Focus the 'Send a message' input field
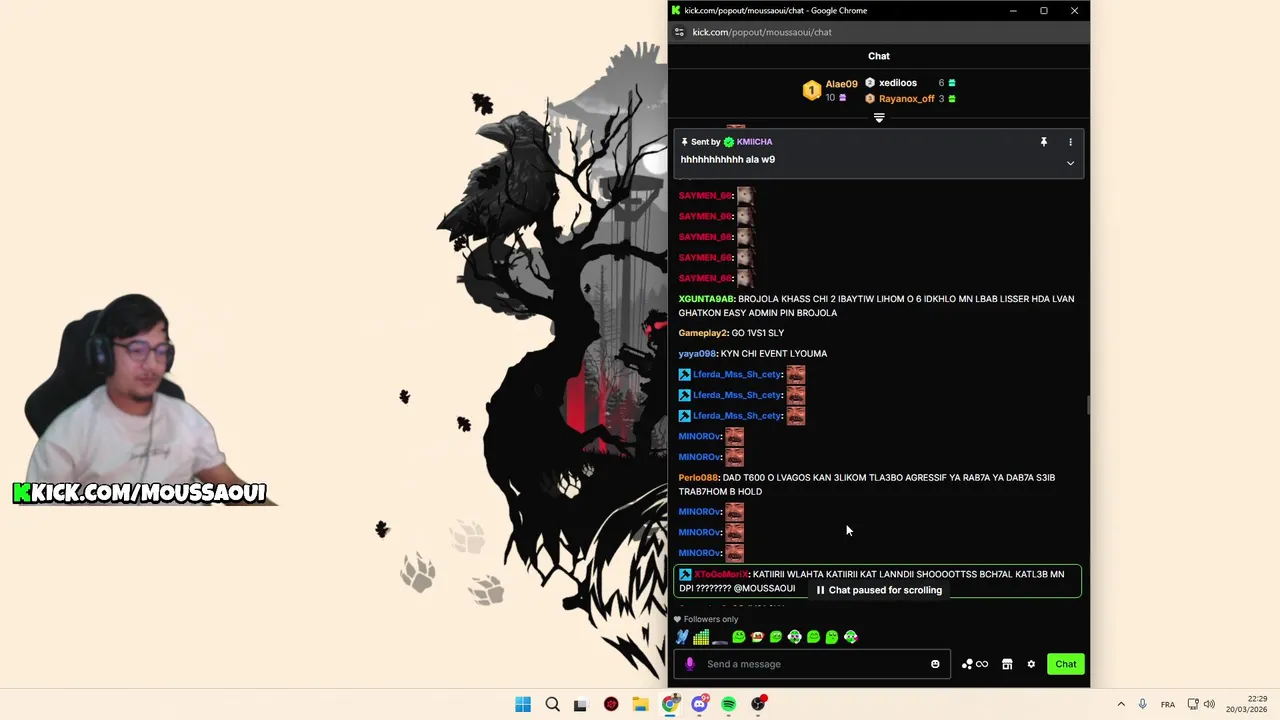 coord(812,664)
